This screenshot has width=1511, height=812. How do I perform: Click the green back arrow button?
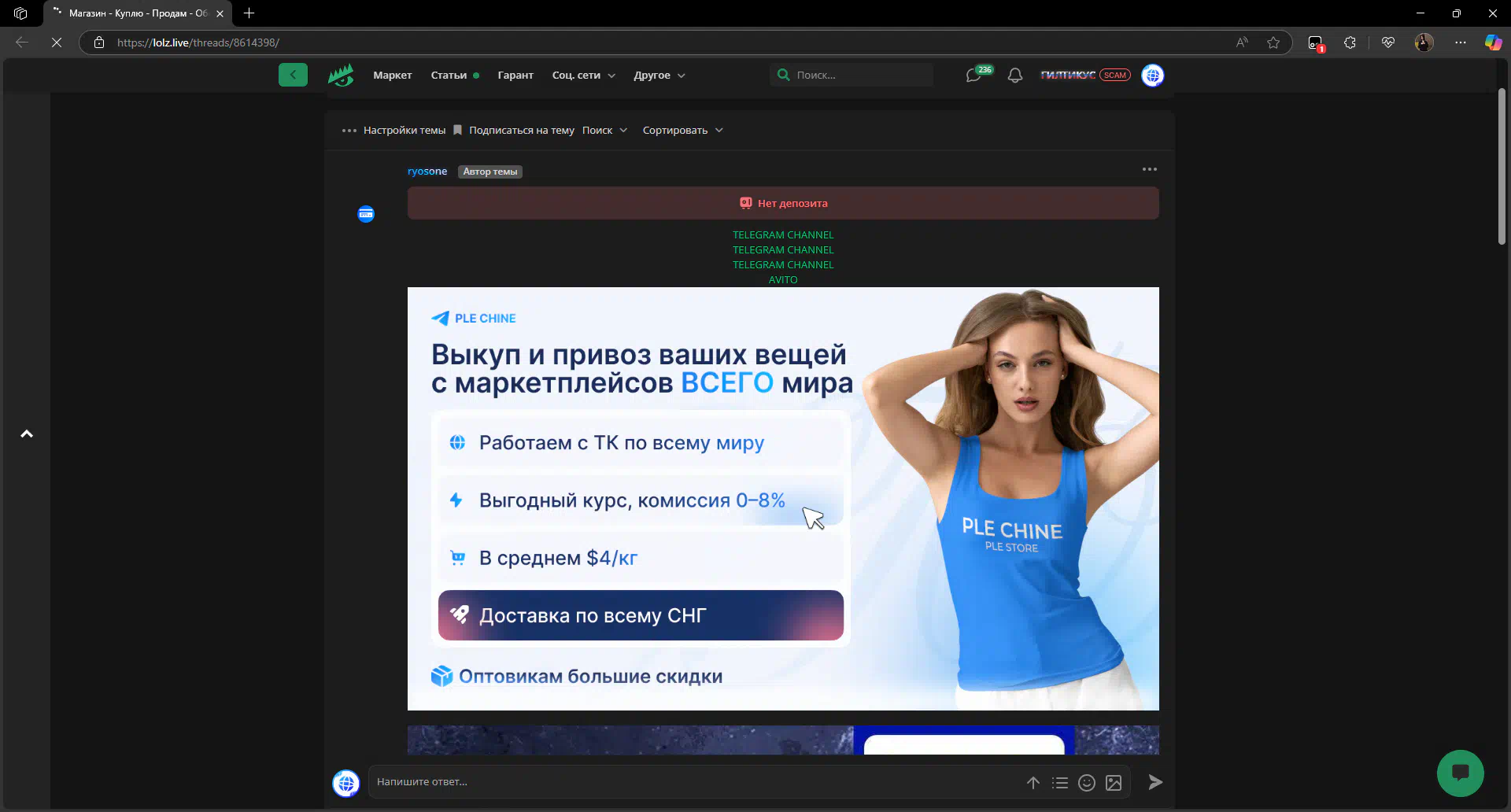tap(293, 75)
